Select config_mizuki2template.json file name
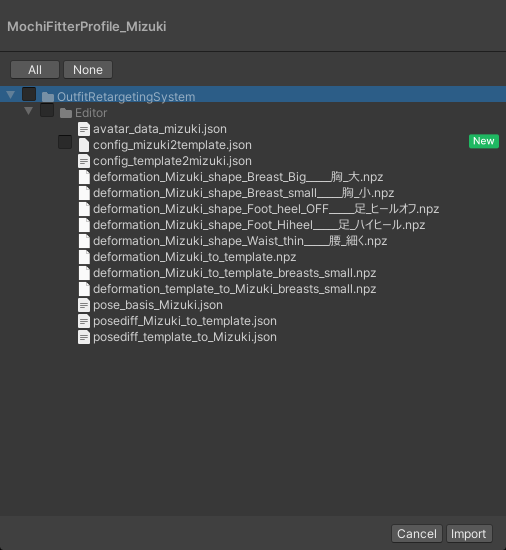Screen dimensions: 506x550 (x=172, y=145)
